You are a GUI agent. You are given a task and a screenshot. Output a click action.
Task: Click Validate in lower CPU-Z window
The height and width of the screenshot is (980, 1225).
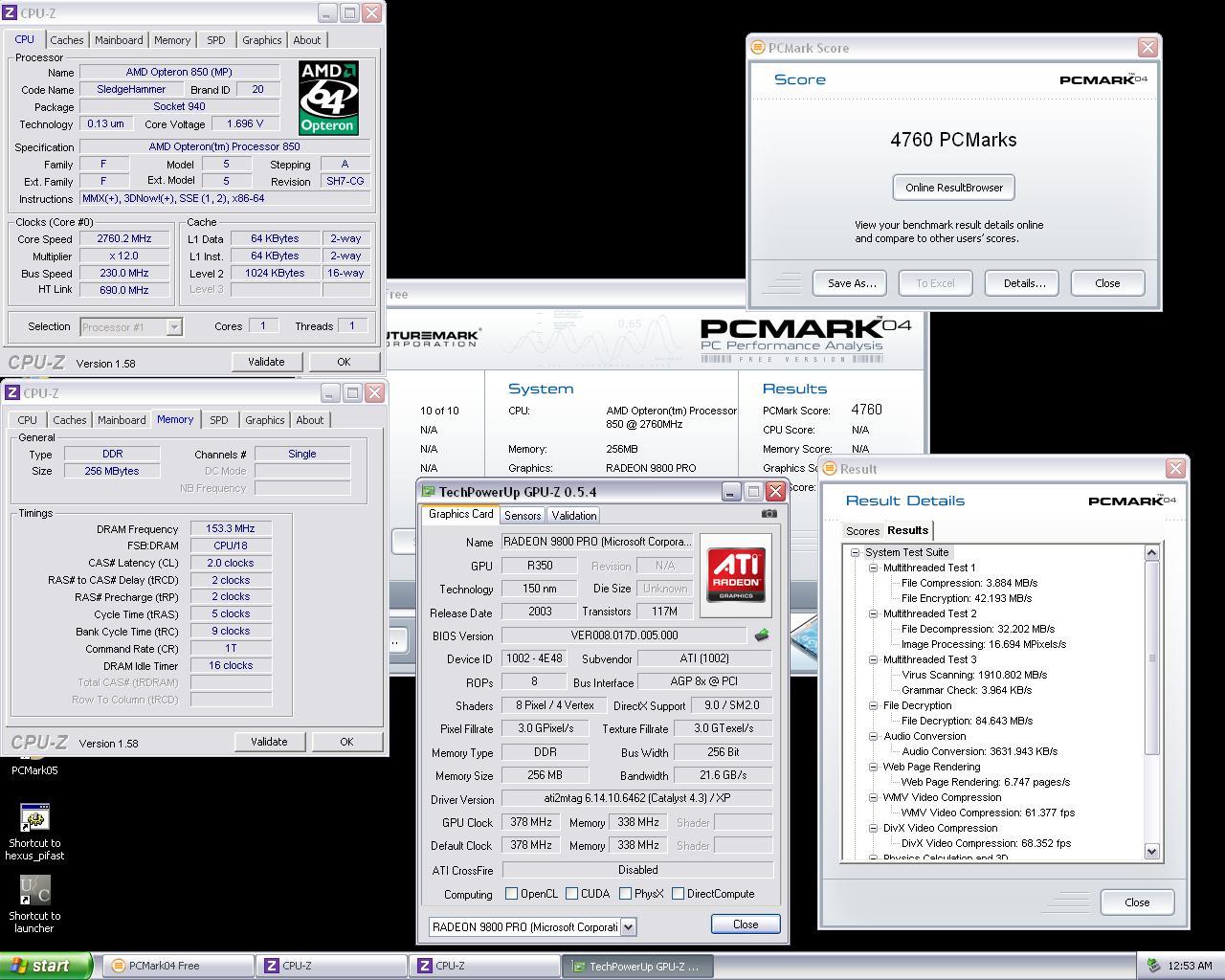click(269, 742)
